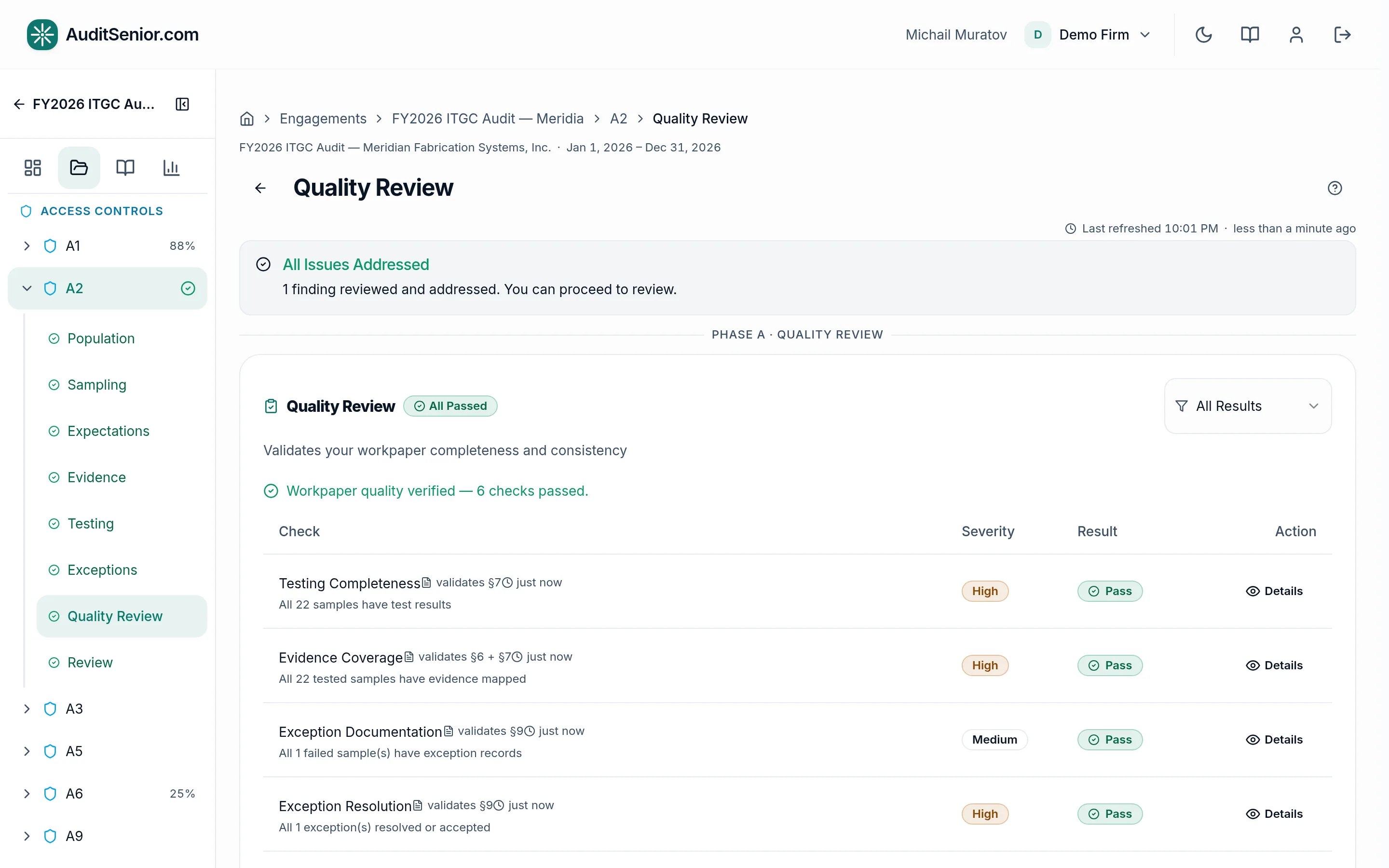Open the Evidence step
The image size is (1389, 868).
tap(122, 477)
